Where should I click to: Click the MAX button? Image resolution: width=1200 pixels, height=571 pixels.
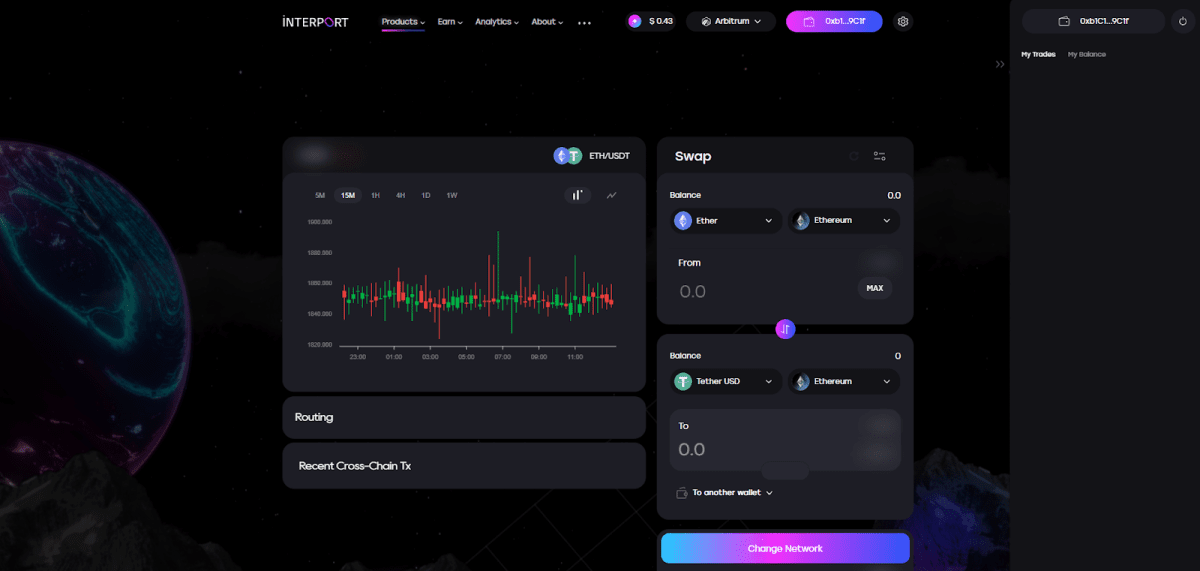875,288
